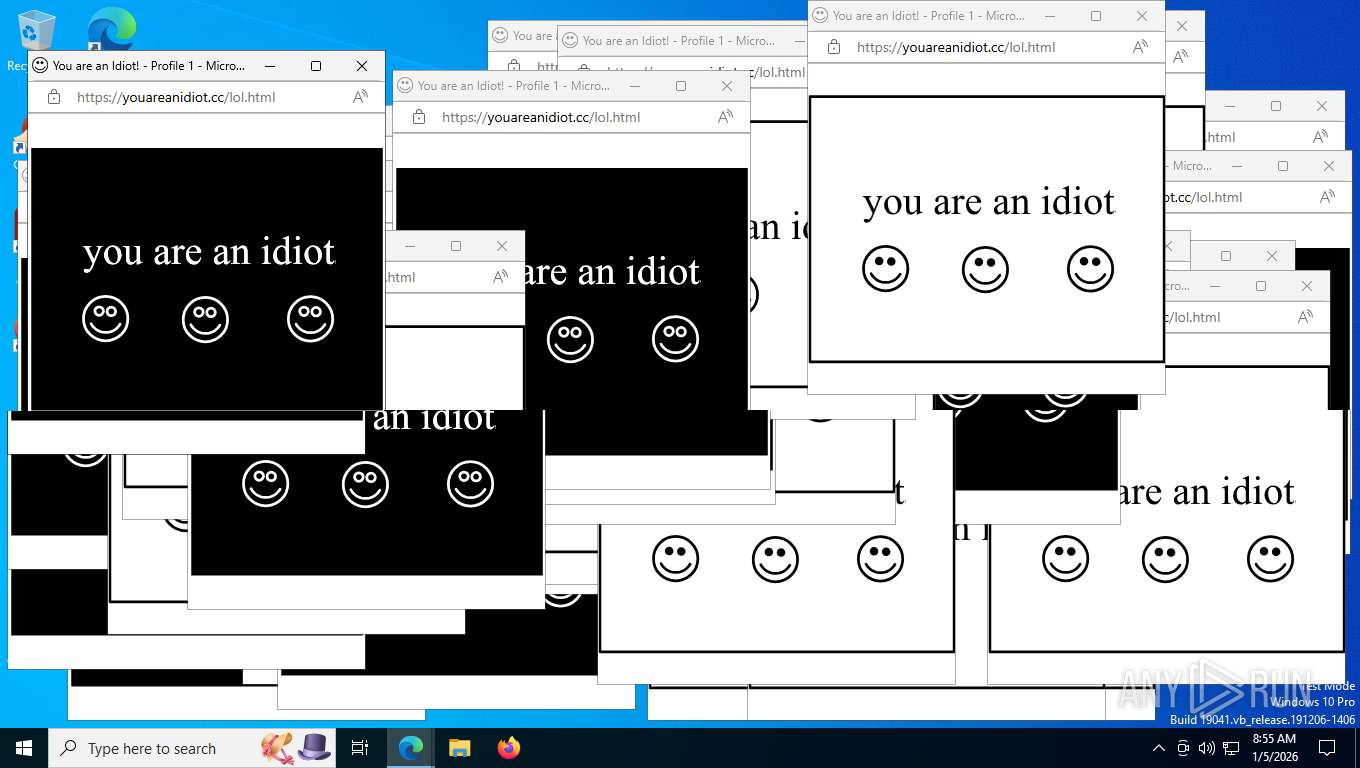Click lock icon in front-left black window

(x=55, y=97)
